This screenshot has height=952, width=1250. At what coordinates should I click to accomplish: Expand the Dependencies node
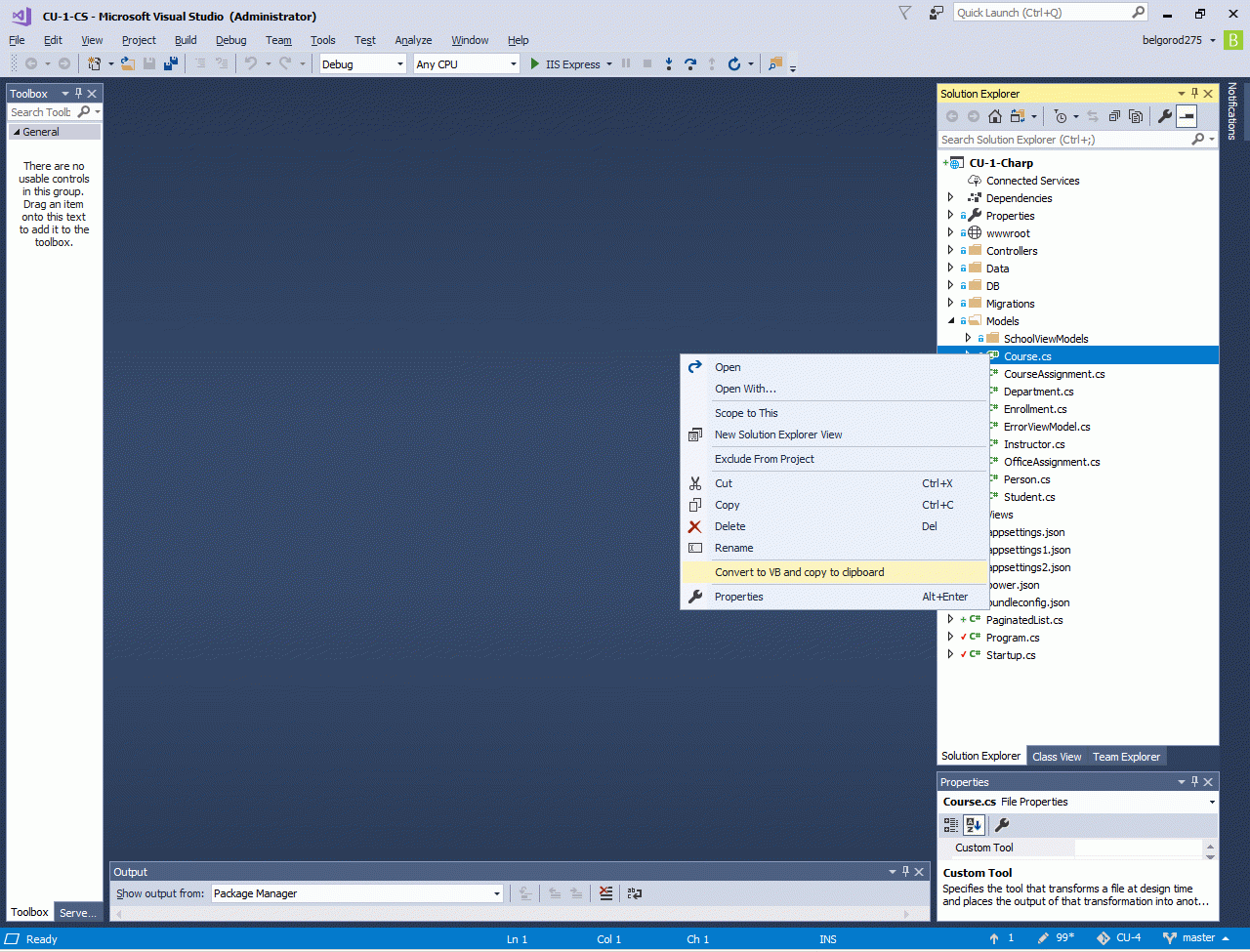pos(950,198)
